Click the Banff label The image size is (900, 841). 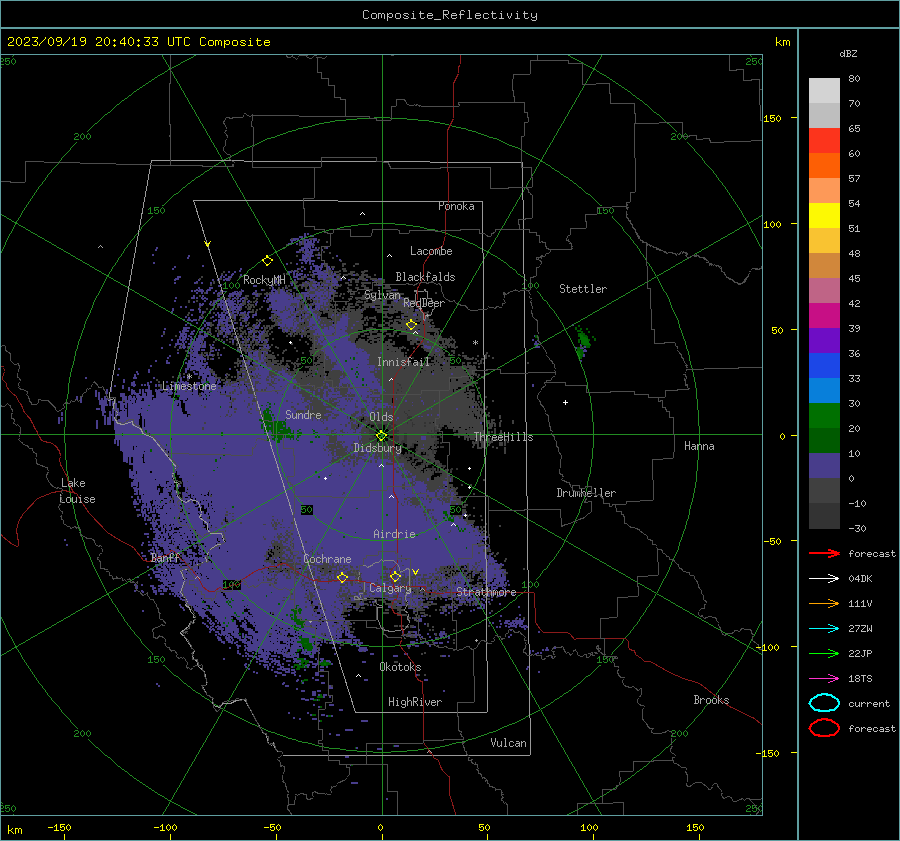point(165,558)
